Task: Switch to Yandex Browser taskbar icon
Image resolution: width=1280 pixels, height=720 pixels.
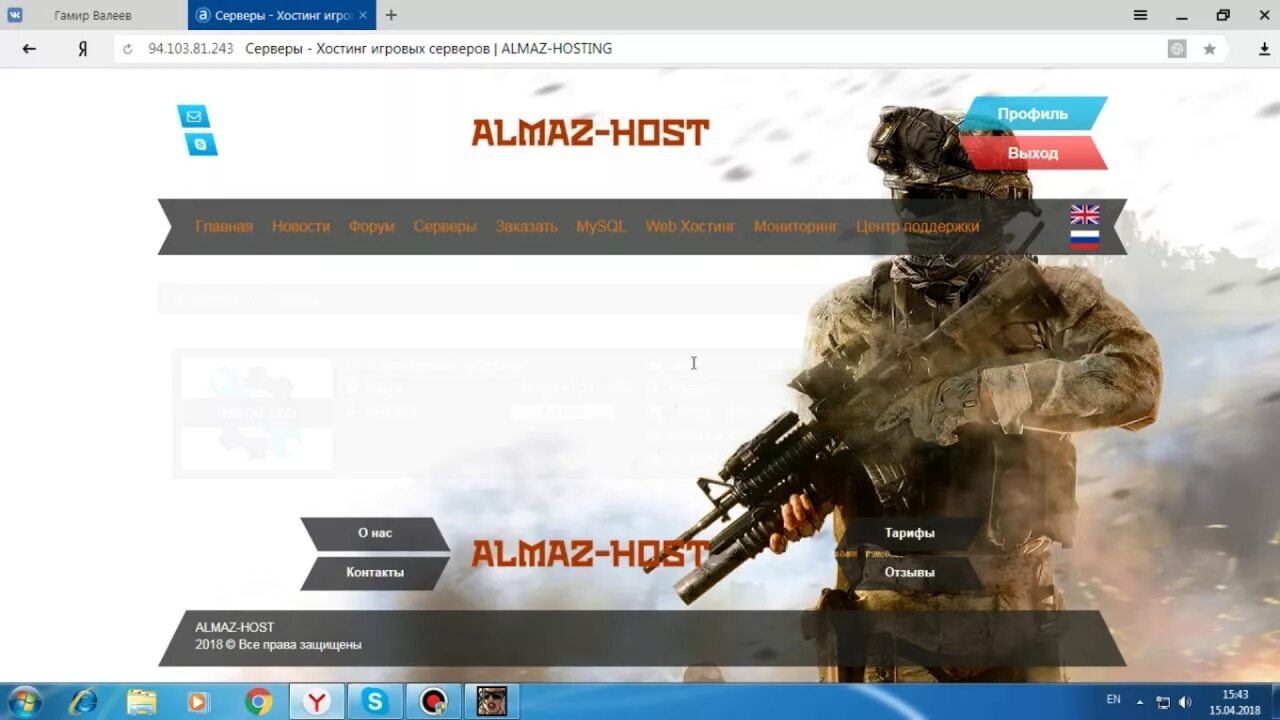Action: point(317,701)
